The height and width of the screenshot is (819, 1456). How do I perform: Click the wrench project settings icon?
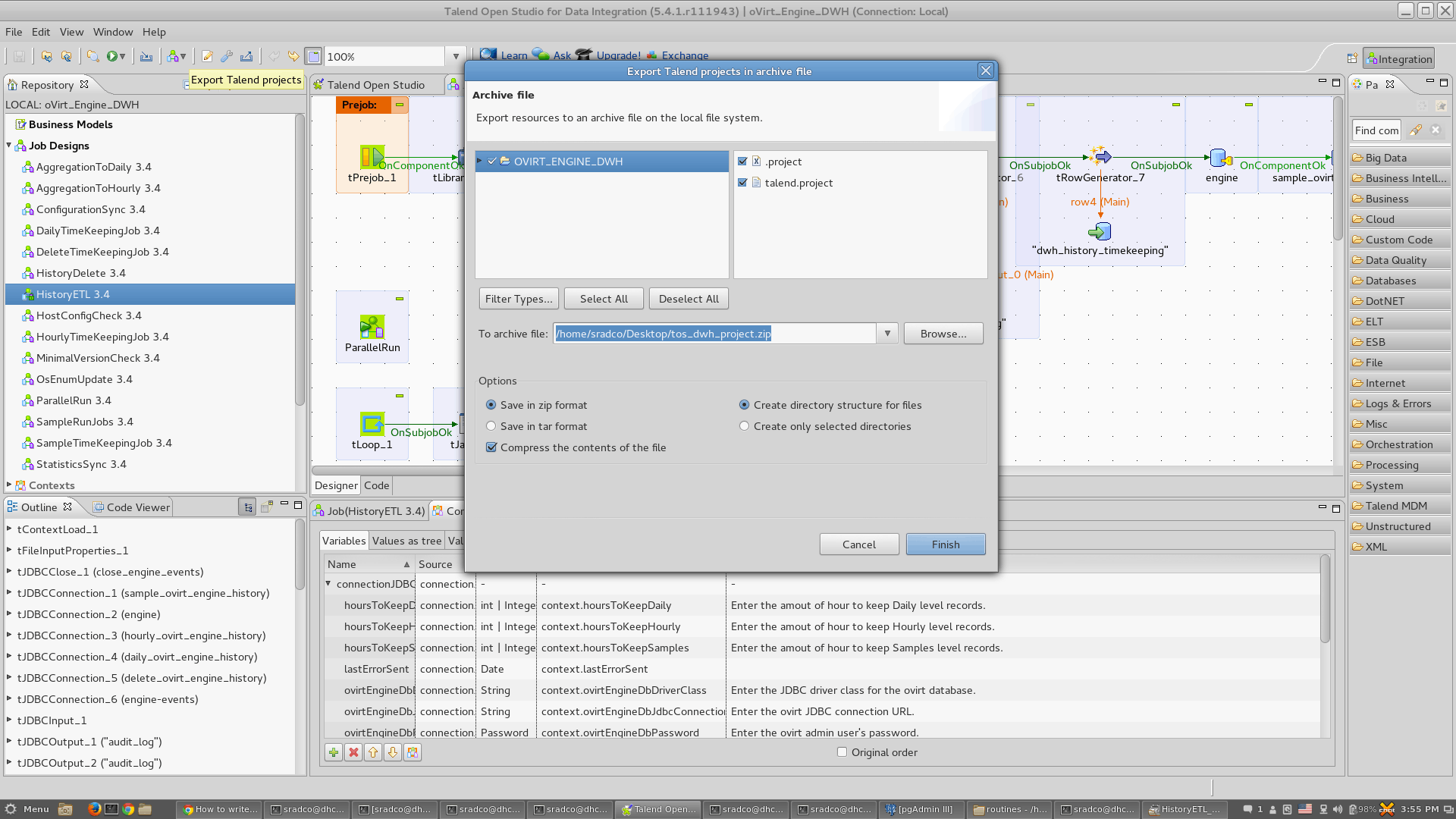pos(227,56)
